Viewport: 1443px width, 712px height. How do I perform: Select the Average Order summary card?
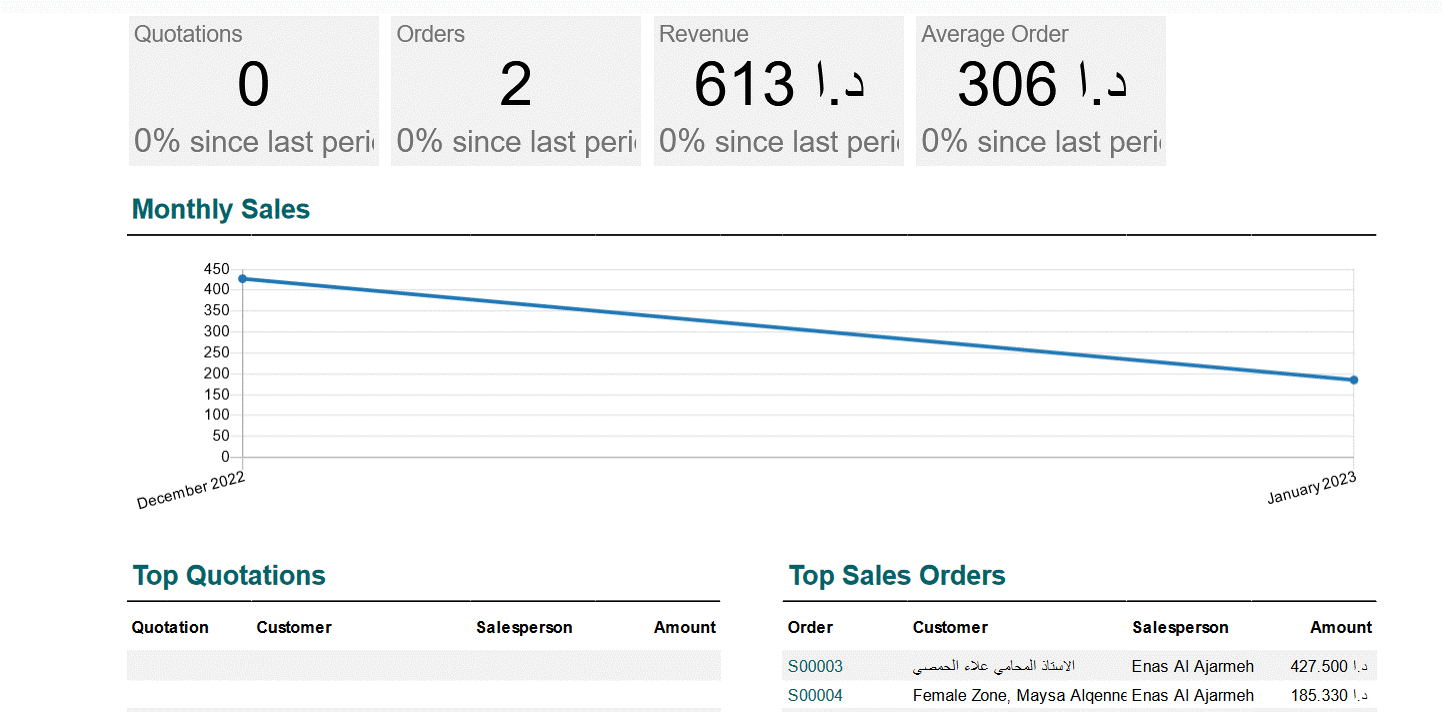click(x=1040, y=91)
